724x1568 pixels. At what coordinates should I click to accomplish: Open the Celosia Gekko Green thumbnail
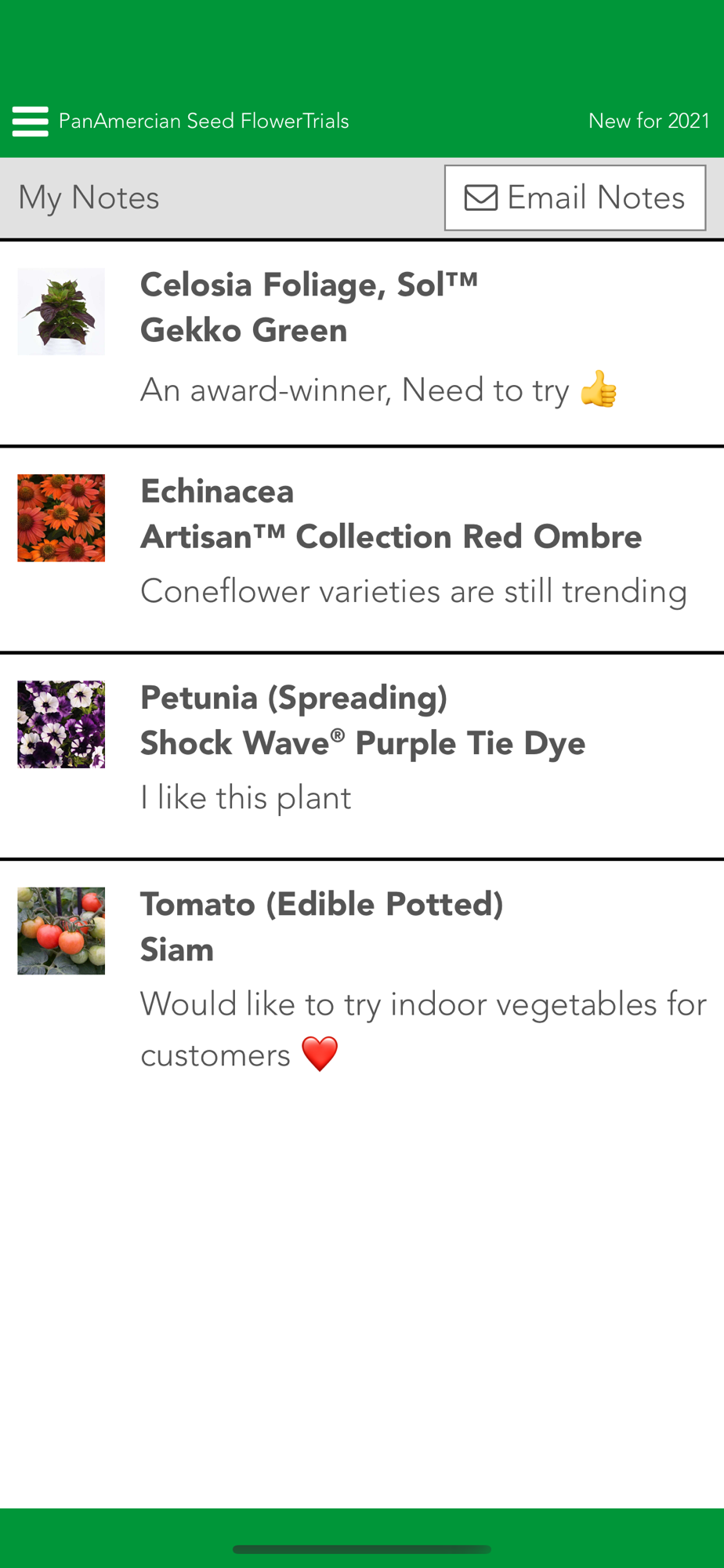[61, 311]
